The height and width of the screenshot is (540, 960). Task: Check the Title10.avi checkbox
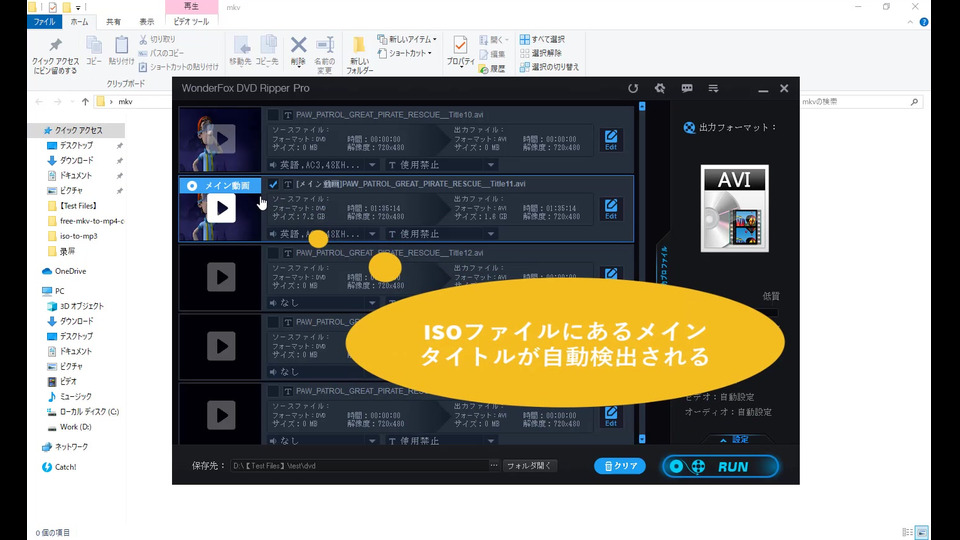(273, 115)
